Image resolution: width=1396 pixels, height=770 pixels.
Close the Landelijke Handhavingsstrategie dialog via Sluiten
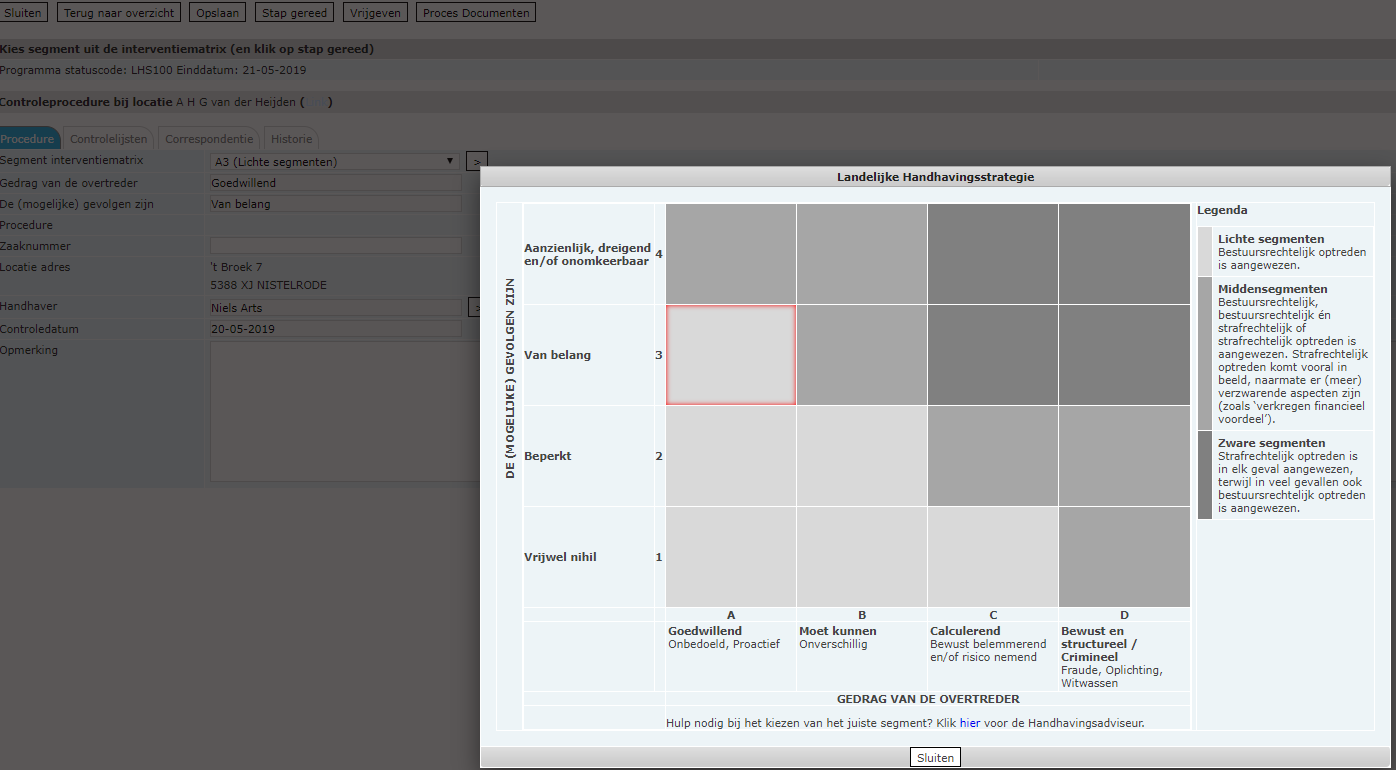935,758
